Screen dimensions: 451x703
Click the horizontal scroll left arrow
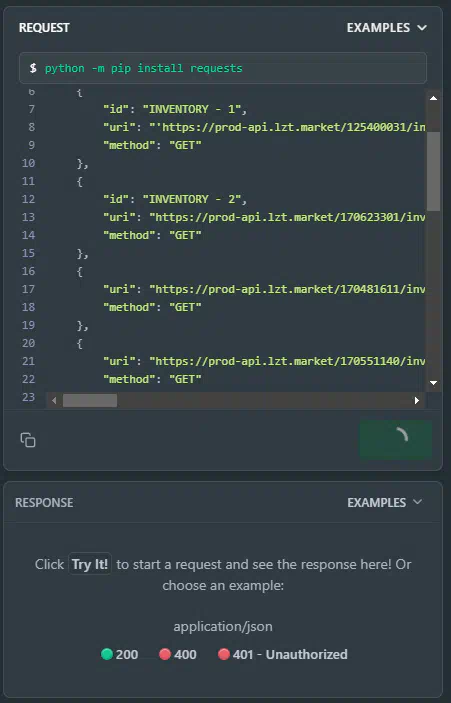point(54,400)
